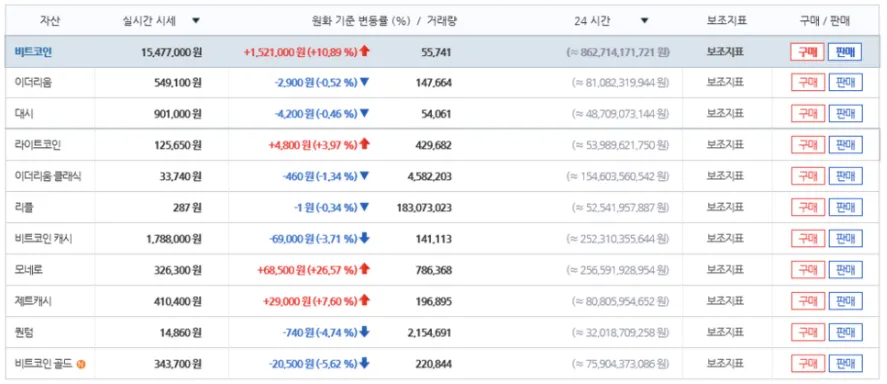Open 보조지표 link in 비트코인 row

coord(725,51)
